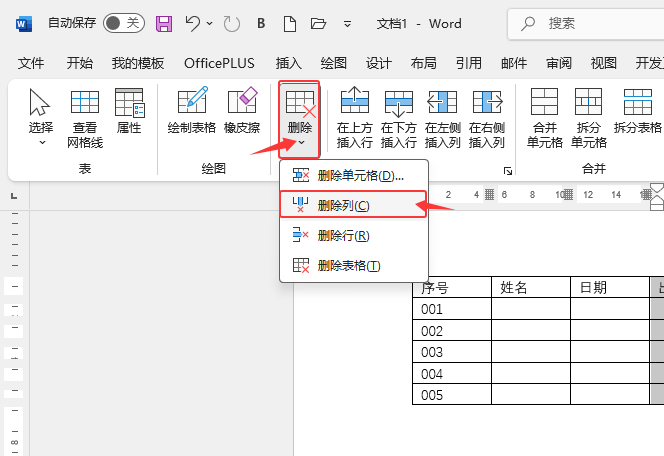Toggle the AutoSave switch

pyautogui.click(x=124, y=23)
